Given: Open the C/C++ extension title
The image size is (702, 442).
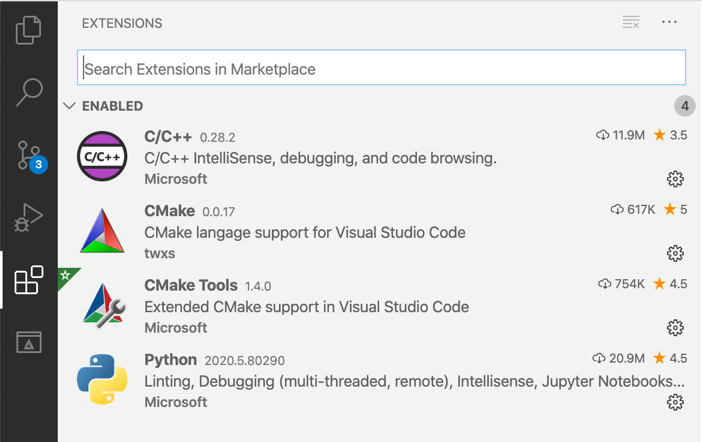Looking at the screenshot, I should click(168, 136).
